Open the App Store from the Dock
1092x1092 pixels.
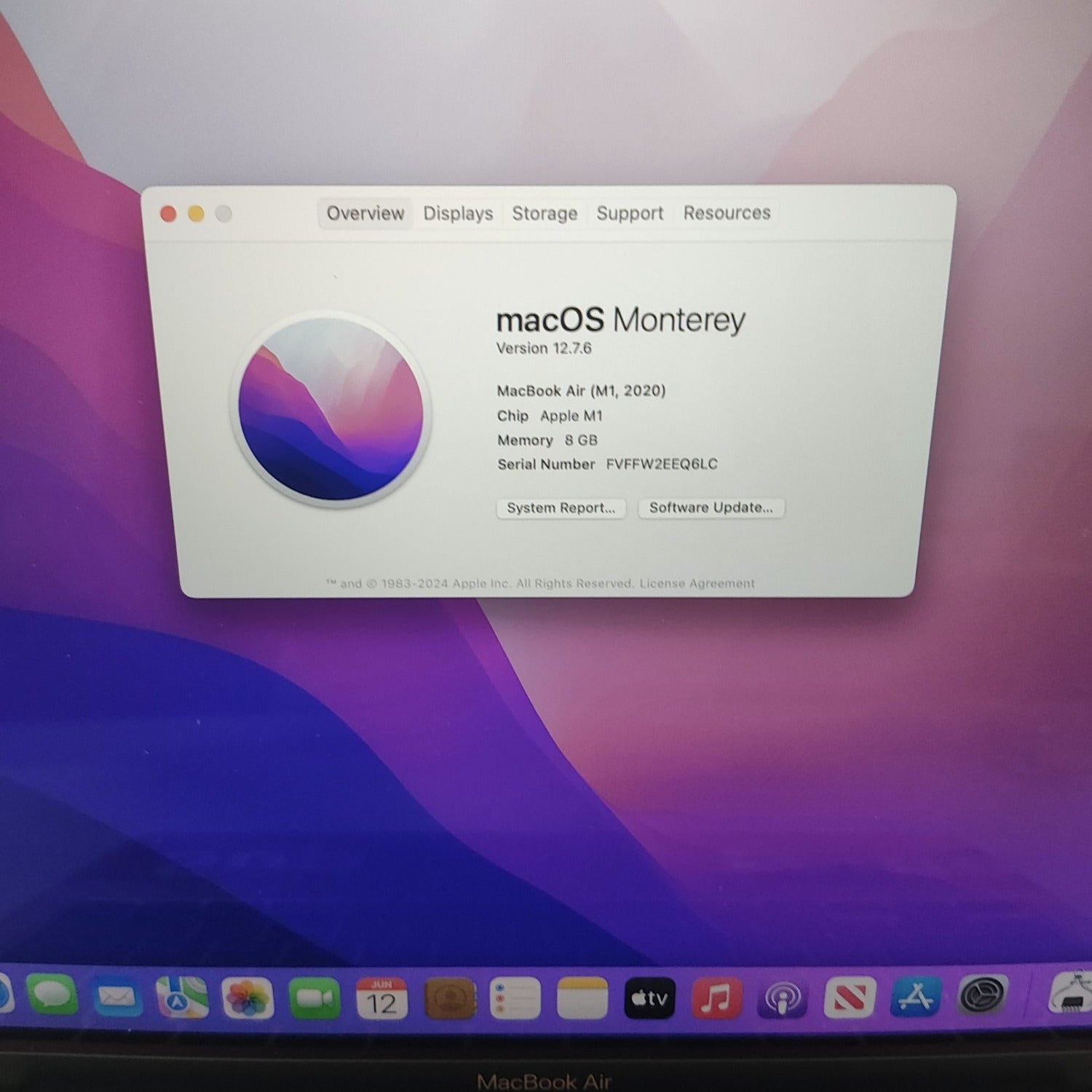[x=916, y=996]
